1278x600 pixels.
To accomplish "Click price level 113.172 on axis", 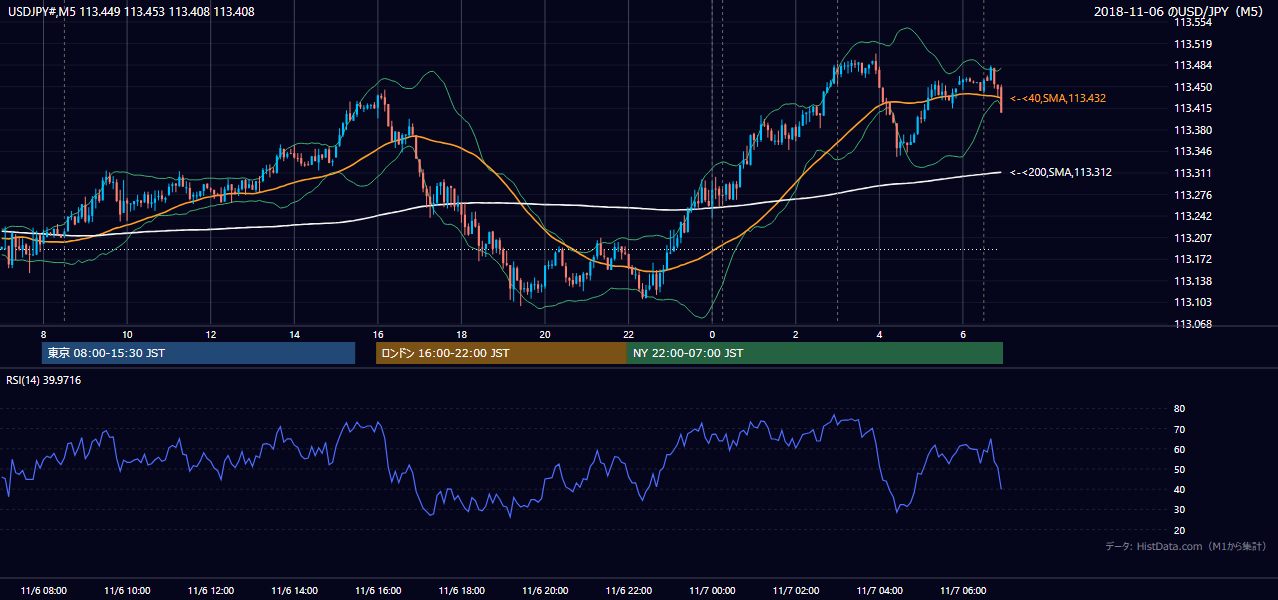I will (1193, 260).
